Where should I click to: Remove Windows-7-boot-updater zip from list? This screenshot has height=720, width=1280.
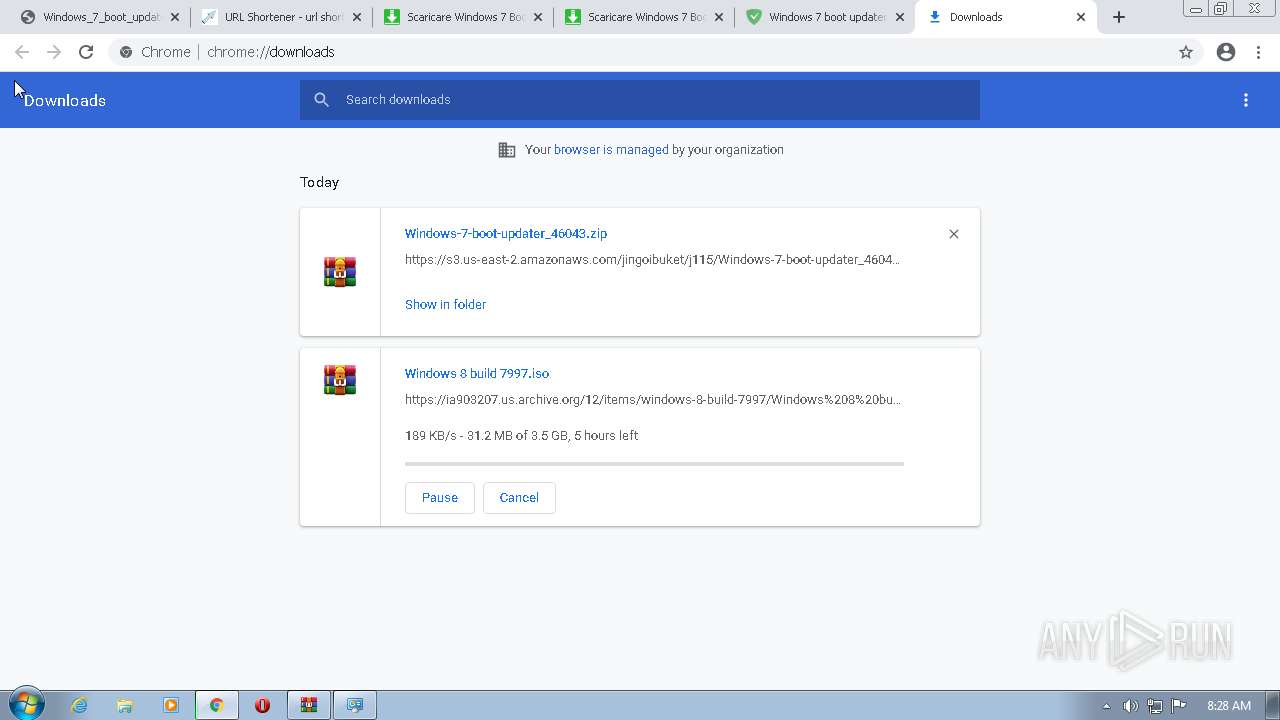coord(953,234)
